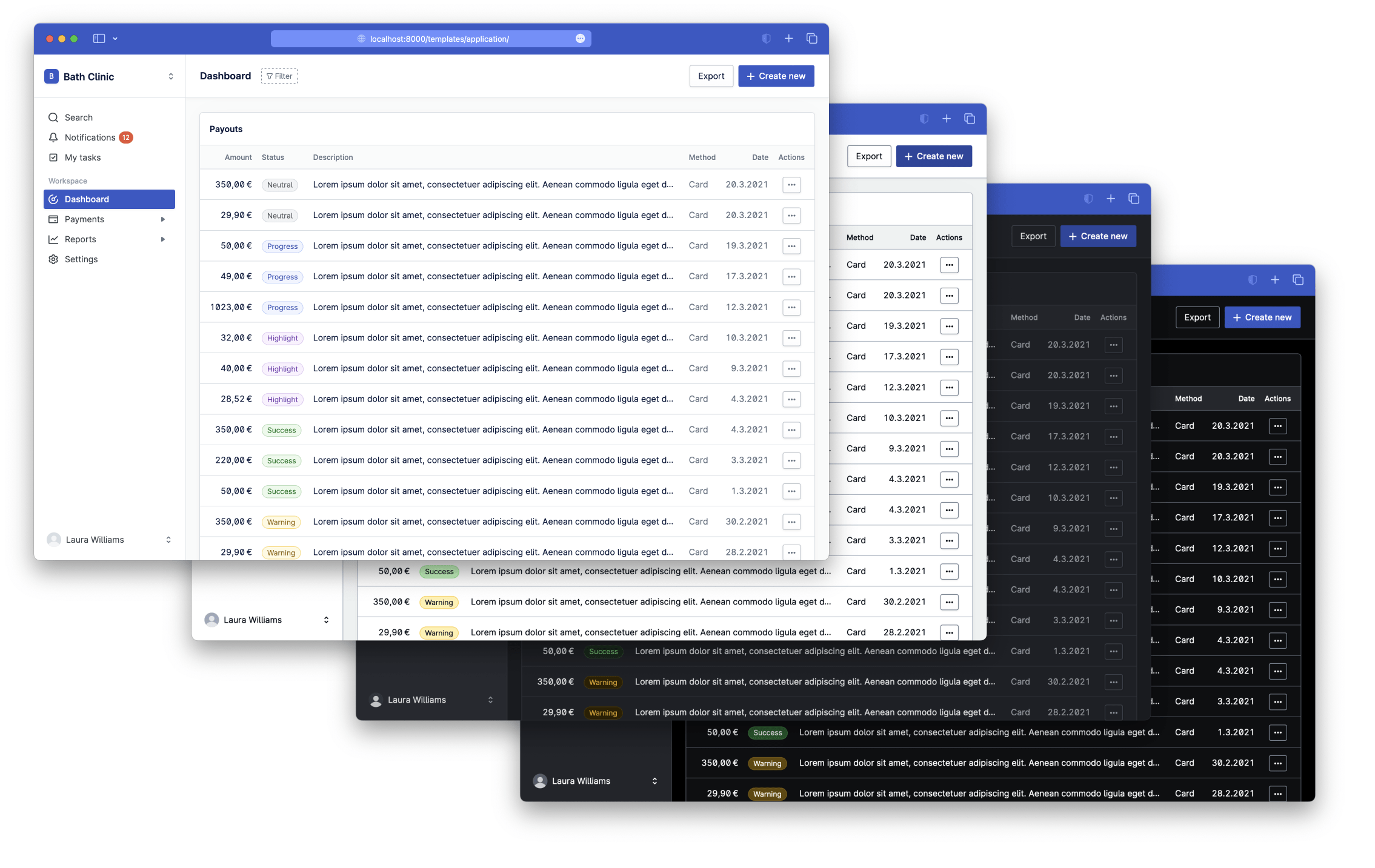This screenshot has height=868, width=1375.
Task: Click the Create new button
Action: coord(776,76)
